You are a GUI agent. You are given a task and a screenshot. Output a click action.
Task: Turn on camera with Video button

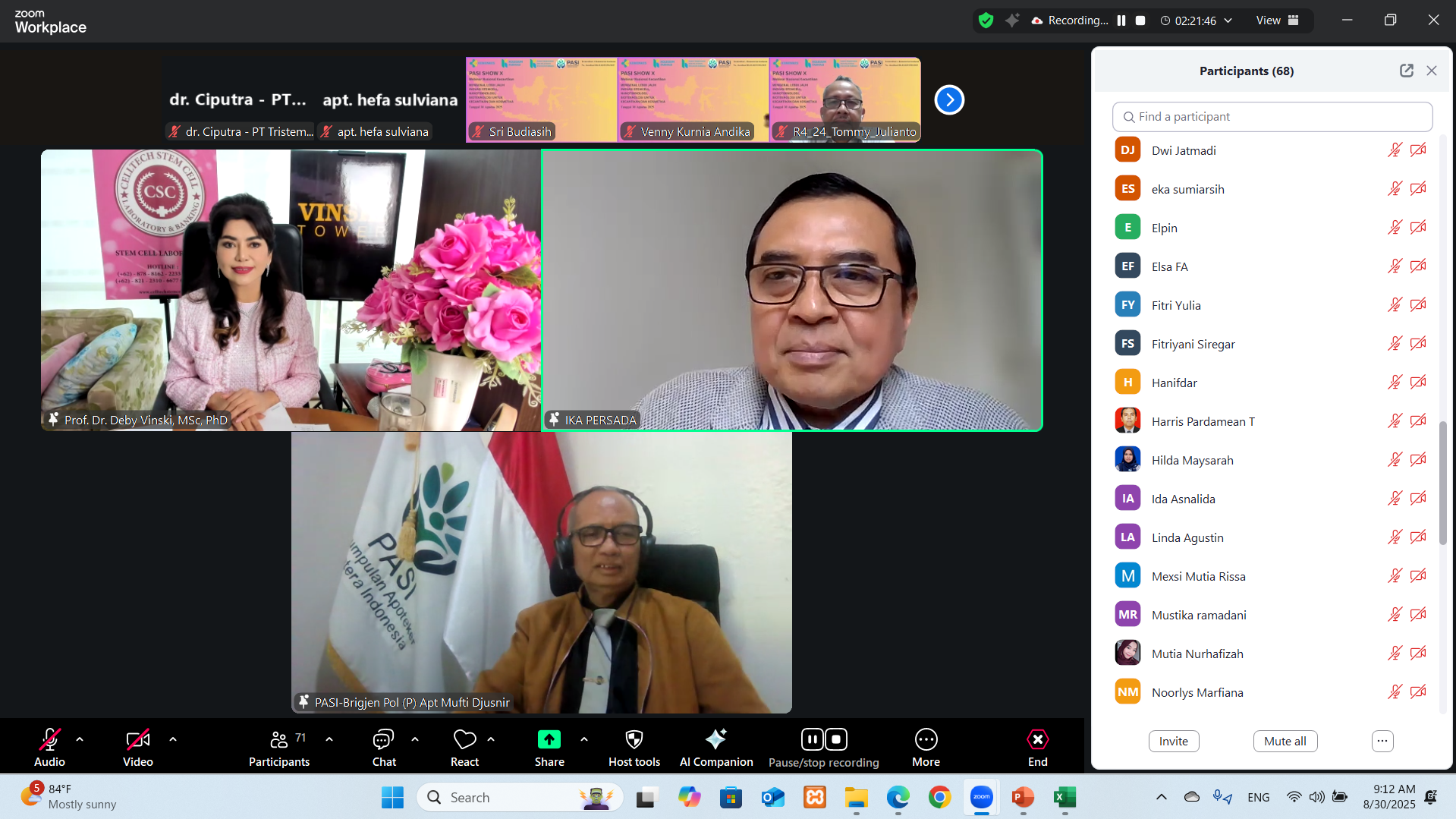pos(137,739)
